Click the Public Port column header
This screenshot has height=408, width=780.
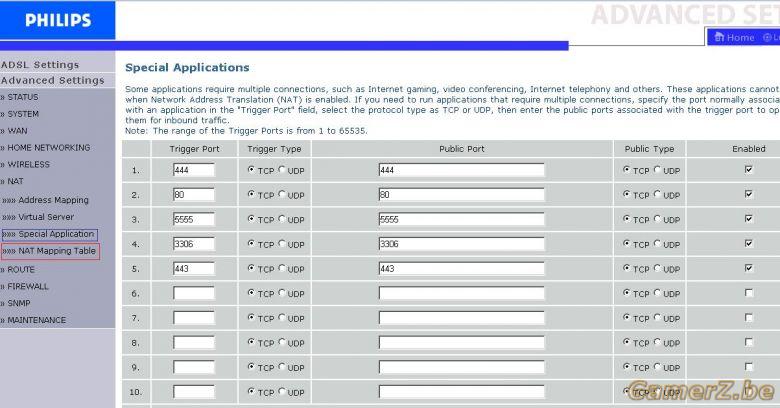coord(462,149)
